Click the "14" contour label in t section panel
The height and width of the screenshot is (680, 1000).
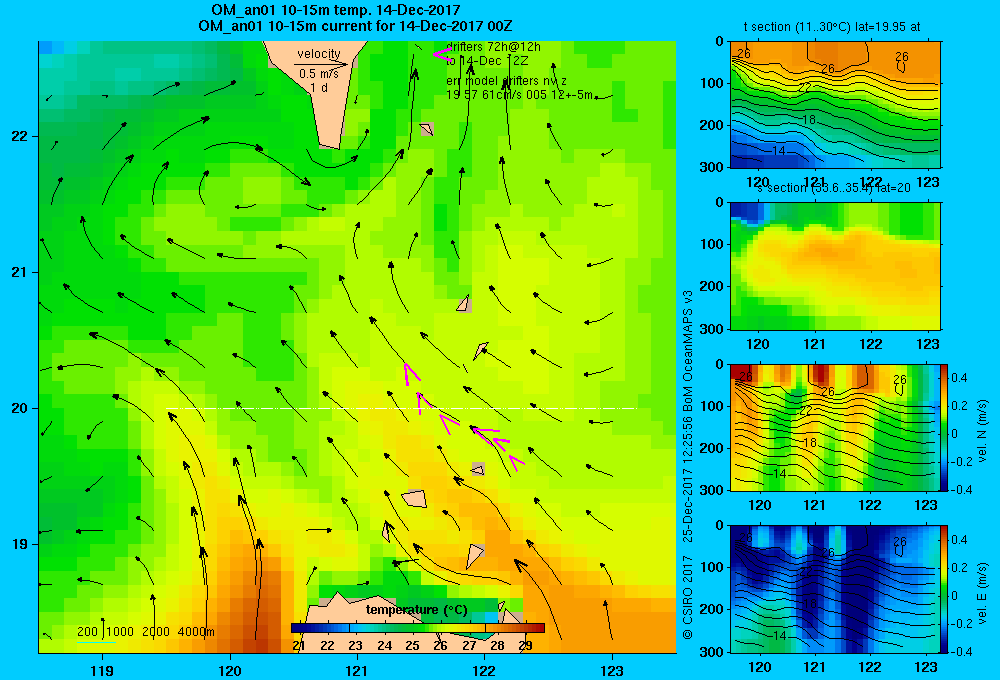click(779, 151)
